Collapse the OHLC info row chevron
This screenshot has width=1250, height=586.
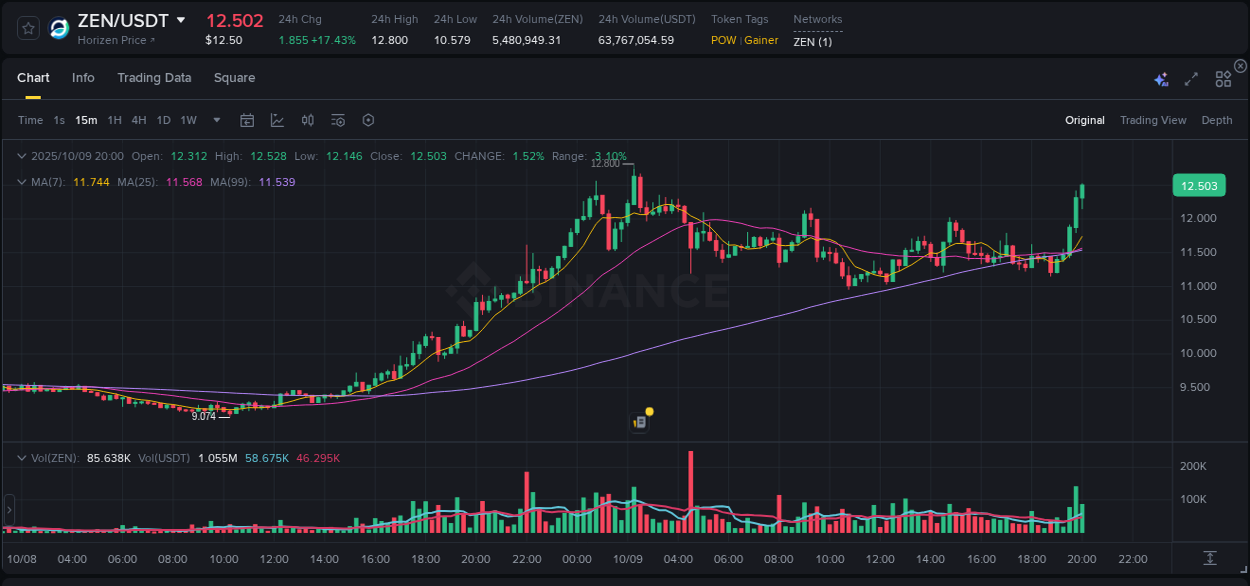(x=22, y=156)
